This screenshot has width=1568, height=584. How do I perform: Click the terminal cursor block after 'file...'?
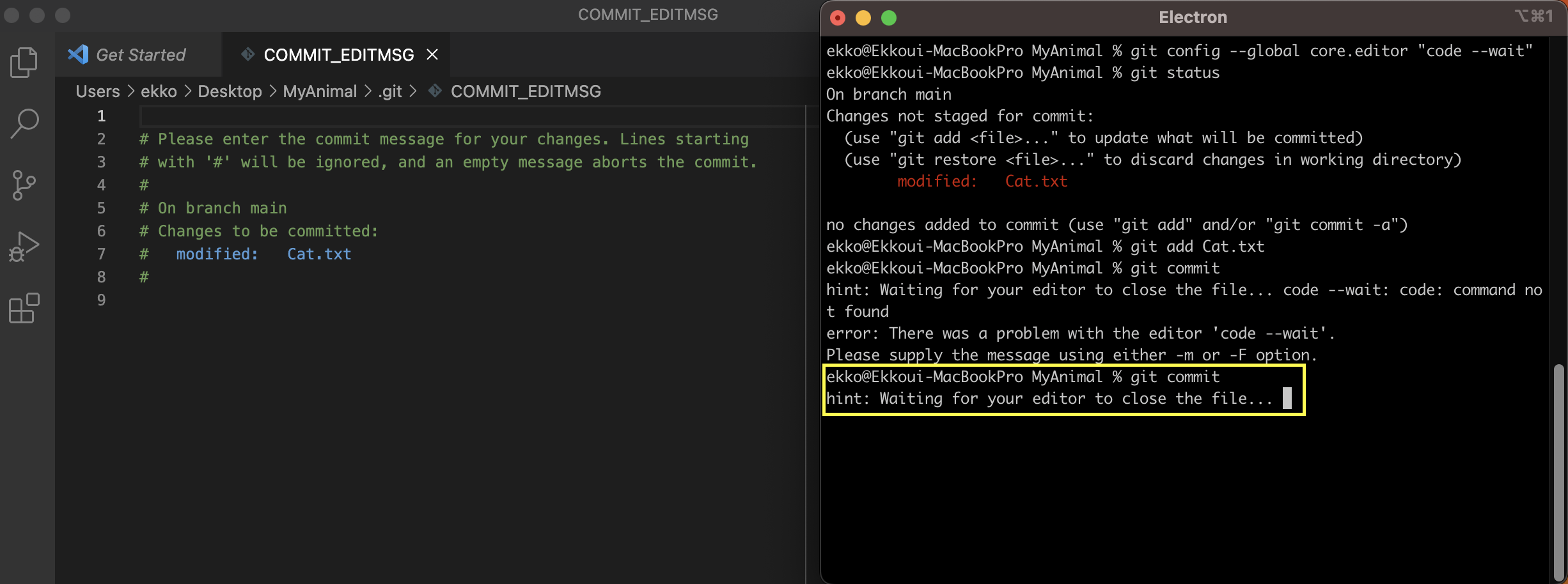1287,398
